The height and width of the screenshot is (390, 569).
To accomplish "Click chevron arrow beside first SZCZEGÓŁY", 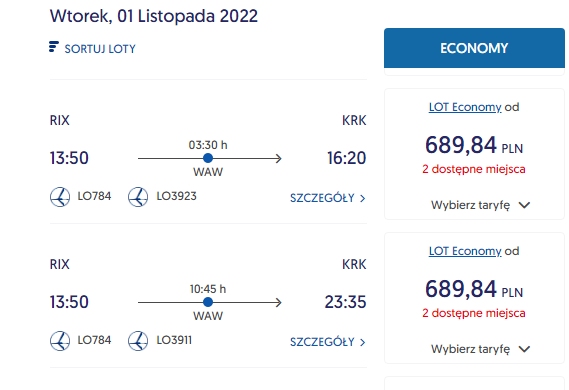I will (x=362, y=198).
